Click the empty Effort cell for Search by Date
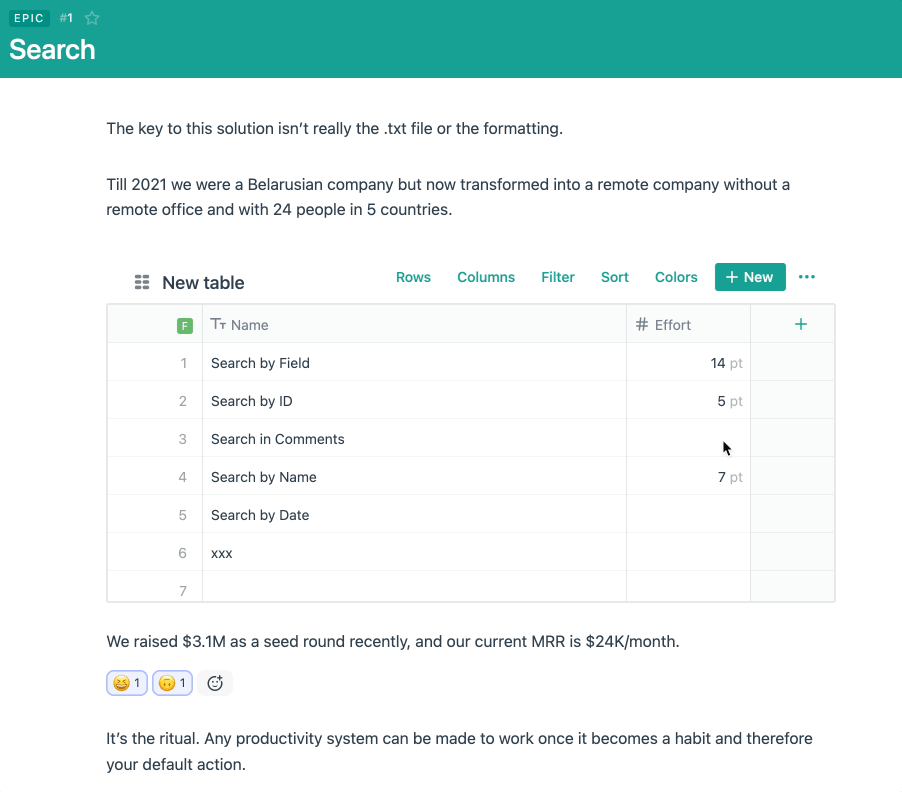902x792 pixels. 688,515
